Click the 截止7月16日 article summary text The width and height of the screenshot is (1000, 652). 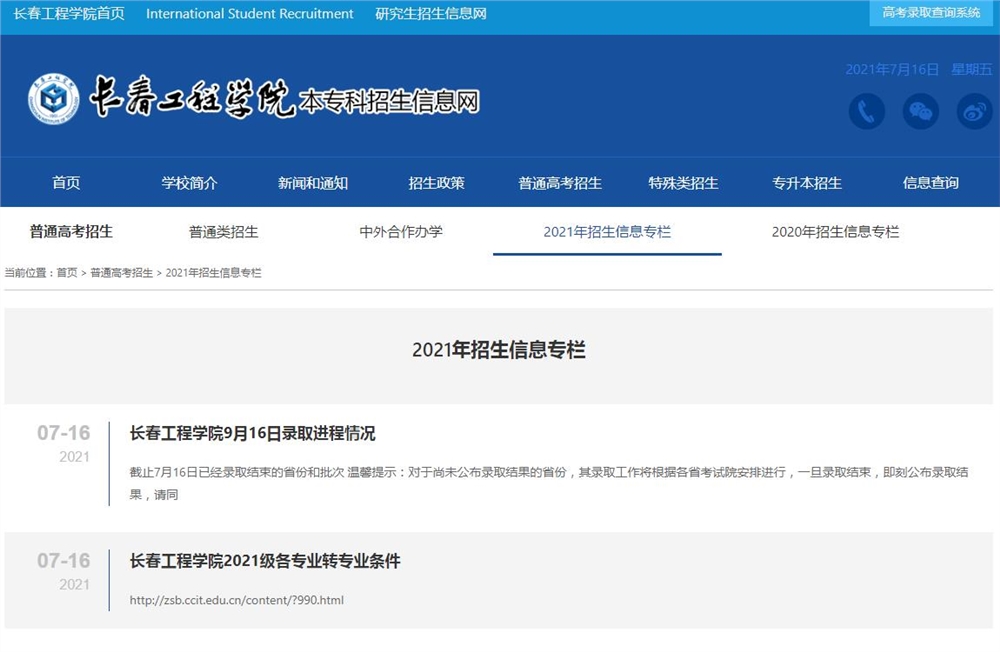point(549,483)
